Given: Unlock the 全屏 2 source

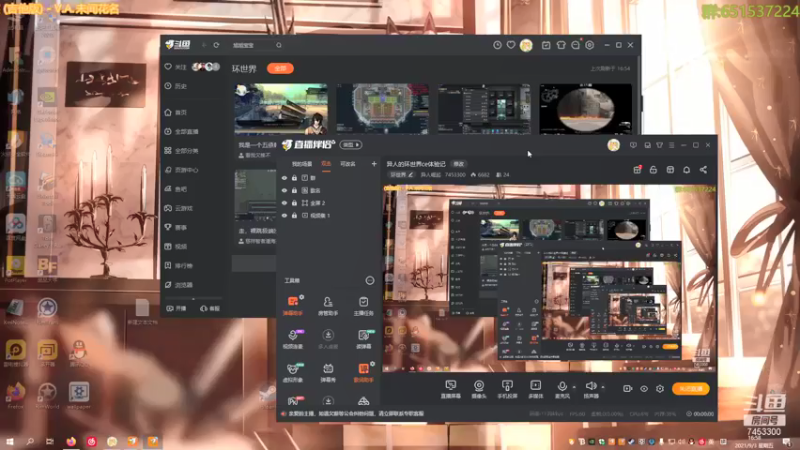Looking at the screenshot, I should click(294, 203).
